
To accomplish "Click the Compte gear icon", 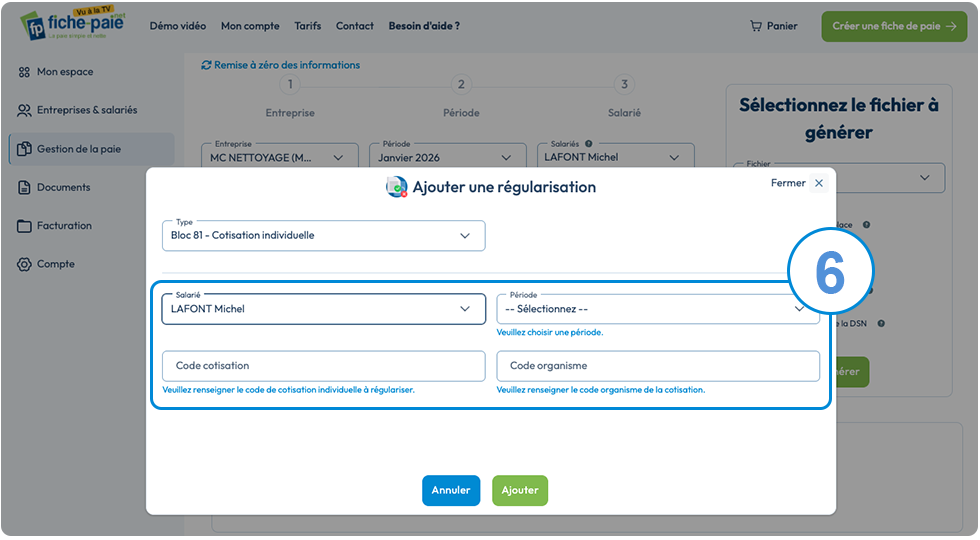I will (x=24, y=264).
